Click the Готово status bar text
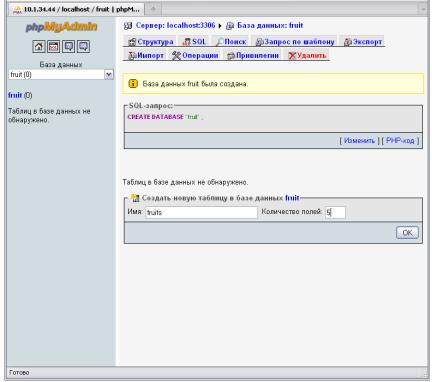This screenshot has width=432, height=382. [x=19, y=373]
